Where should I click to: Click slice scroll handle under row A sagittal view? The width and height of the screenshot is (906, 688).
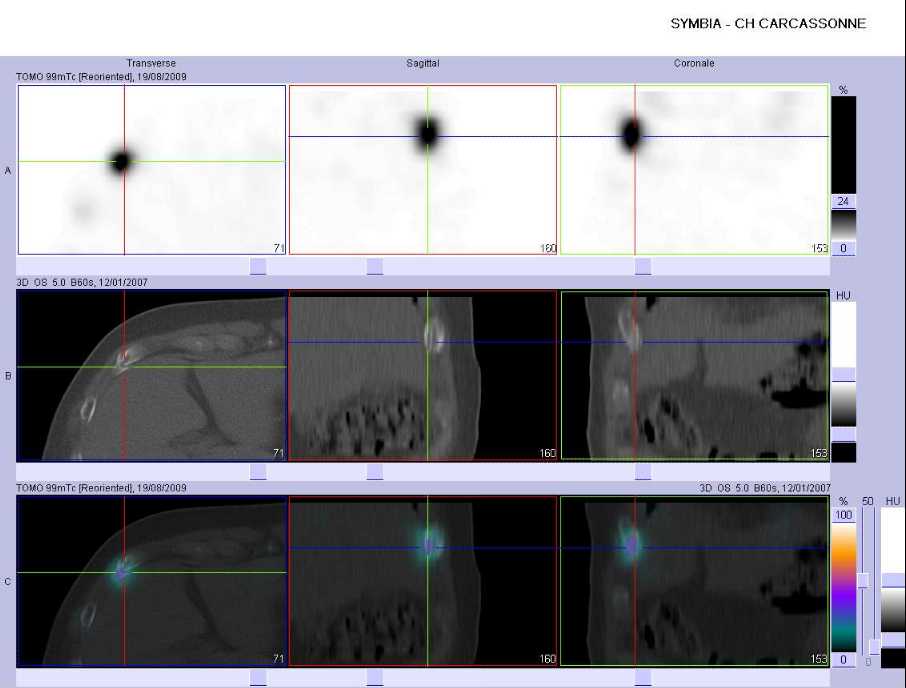(374, 266)
